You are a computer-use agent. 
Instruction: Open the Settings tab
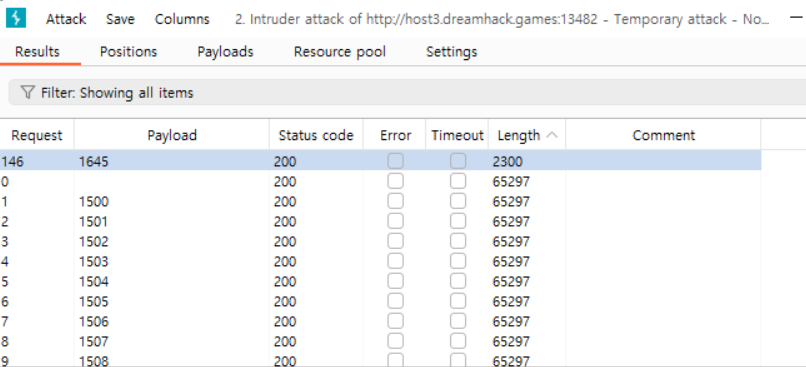click(452, 52)
